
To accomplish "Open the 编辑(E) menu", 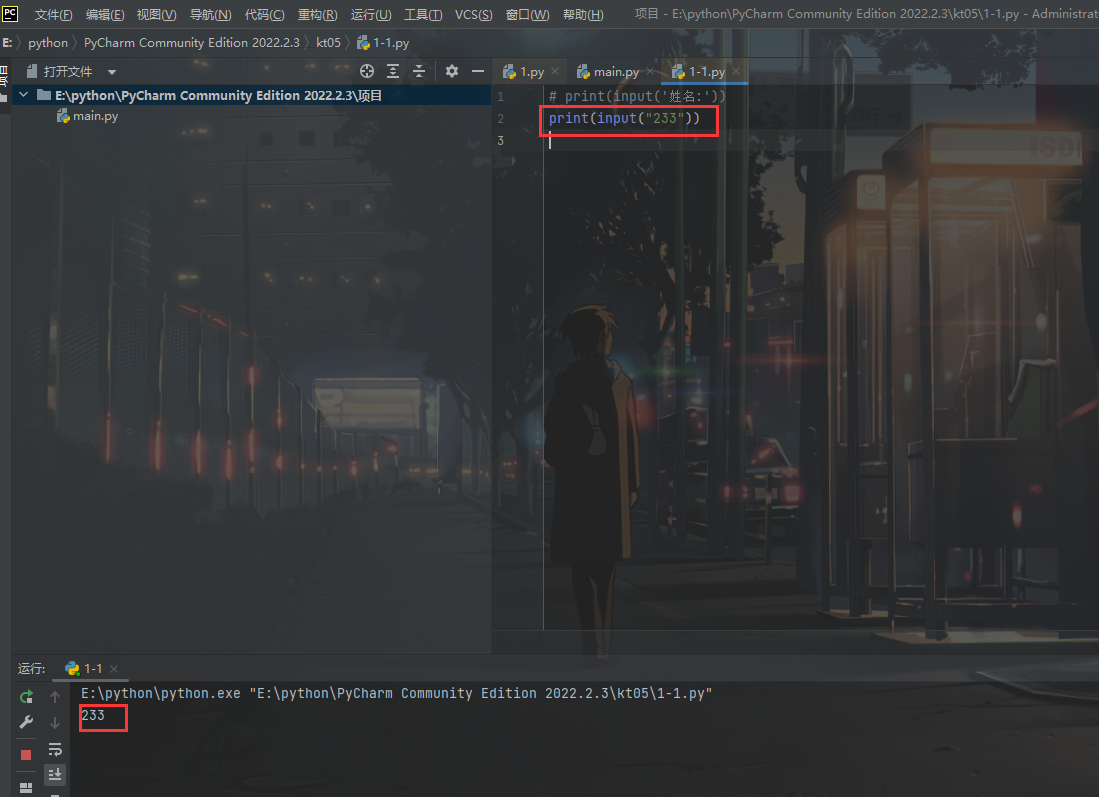I will pos(104,15).
